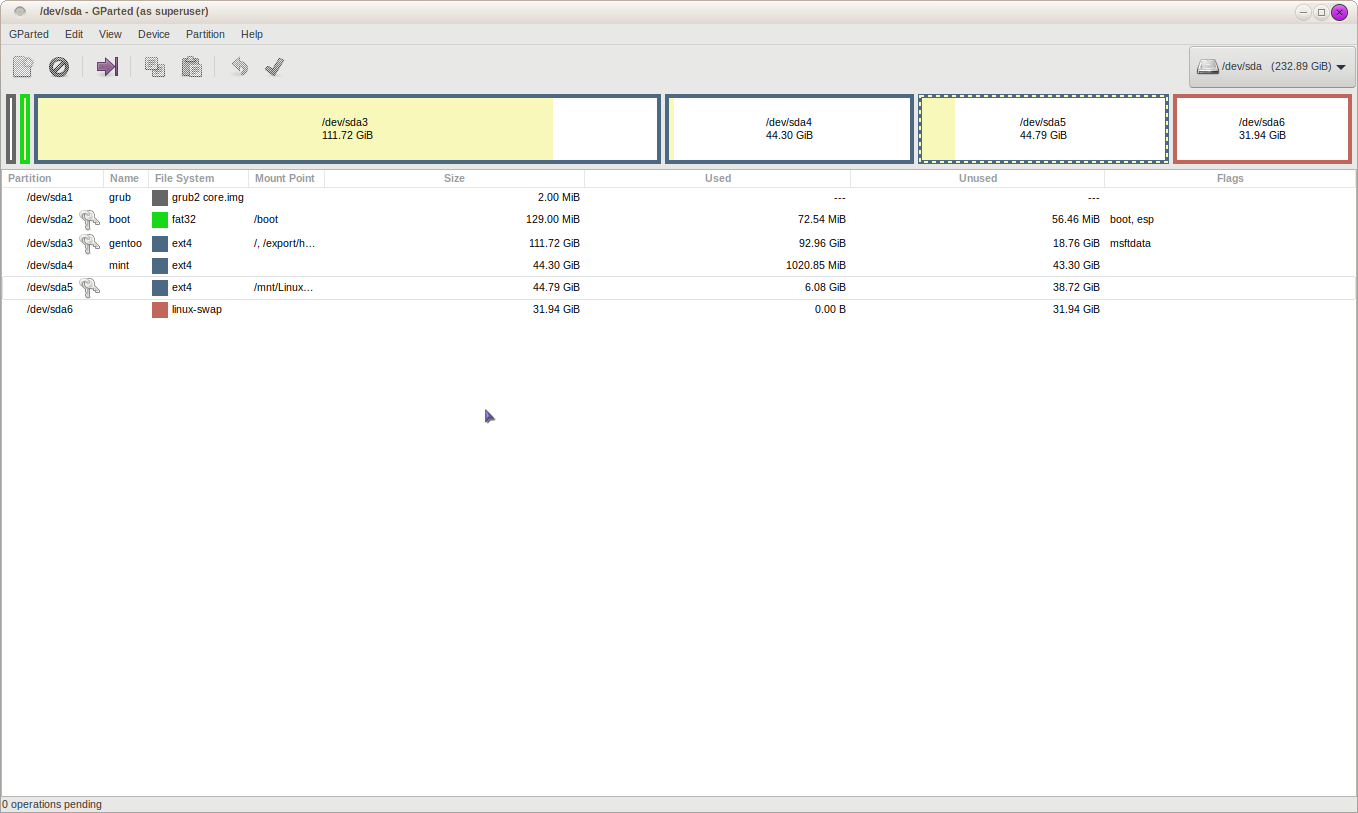Viewport: 1358px width, 813px height.
Task: Click the 'grub' partition name
Action: click(120, 198)
